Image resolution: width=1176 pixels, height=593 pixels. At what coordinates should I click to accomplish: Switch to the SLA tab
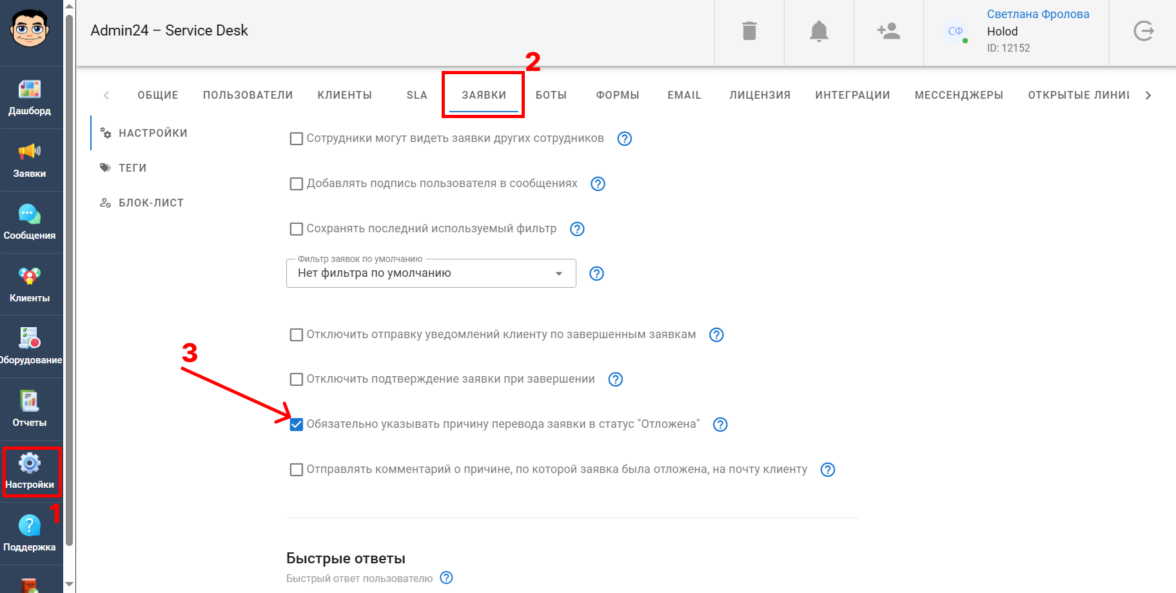pos(416,95)
